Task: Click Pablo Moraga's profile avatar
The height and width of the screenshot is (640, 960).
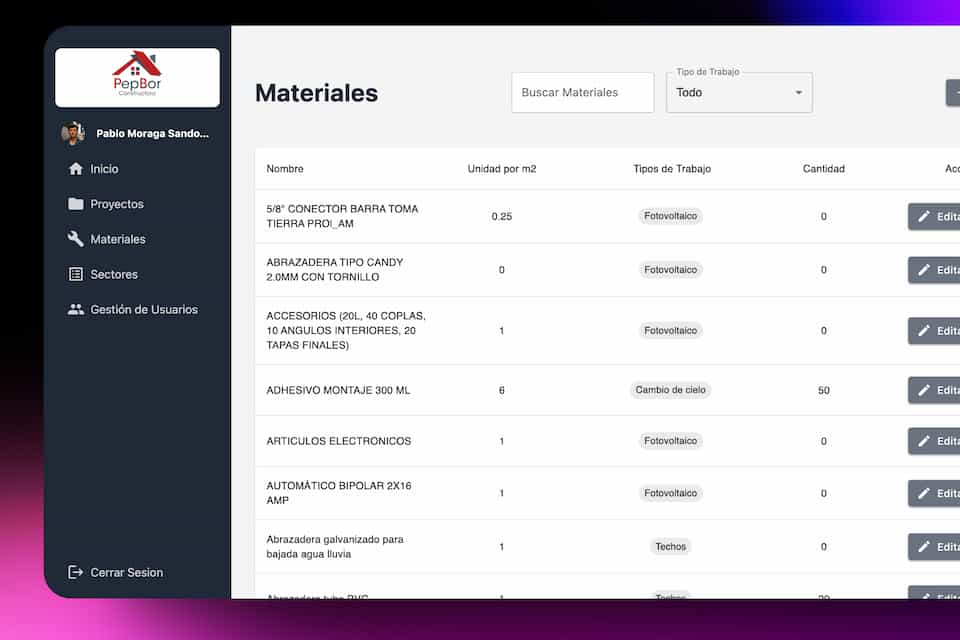Action: tap(72, 132)
